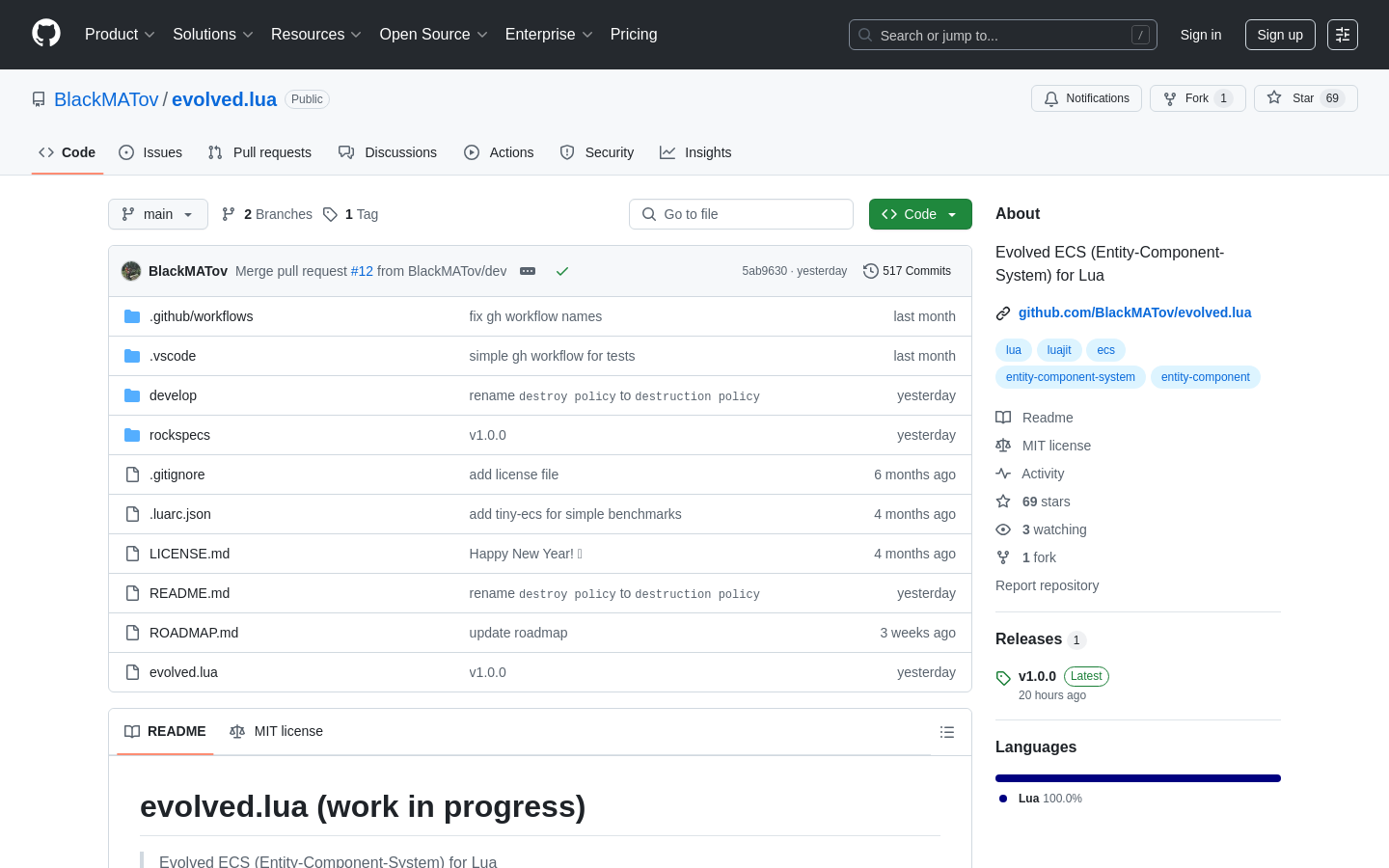Open the GitHub homepage logo

pos(46,34)
